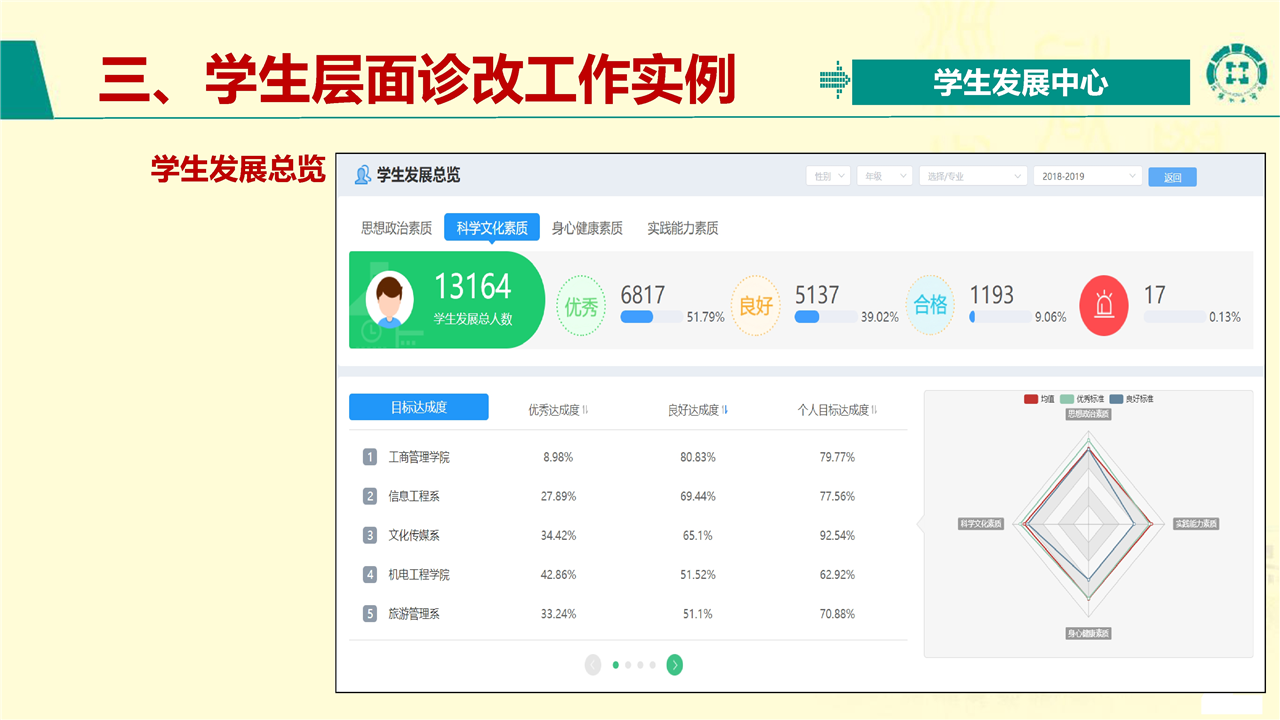This screenshot has height=720, width=1280.
Task: Open the 性别 dropdown filter
Action: (828, 176)
